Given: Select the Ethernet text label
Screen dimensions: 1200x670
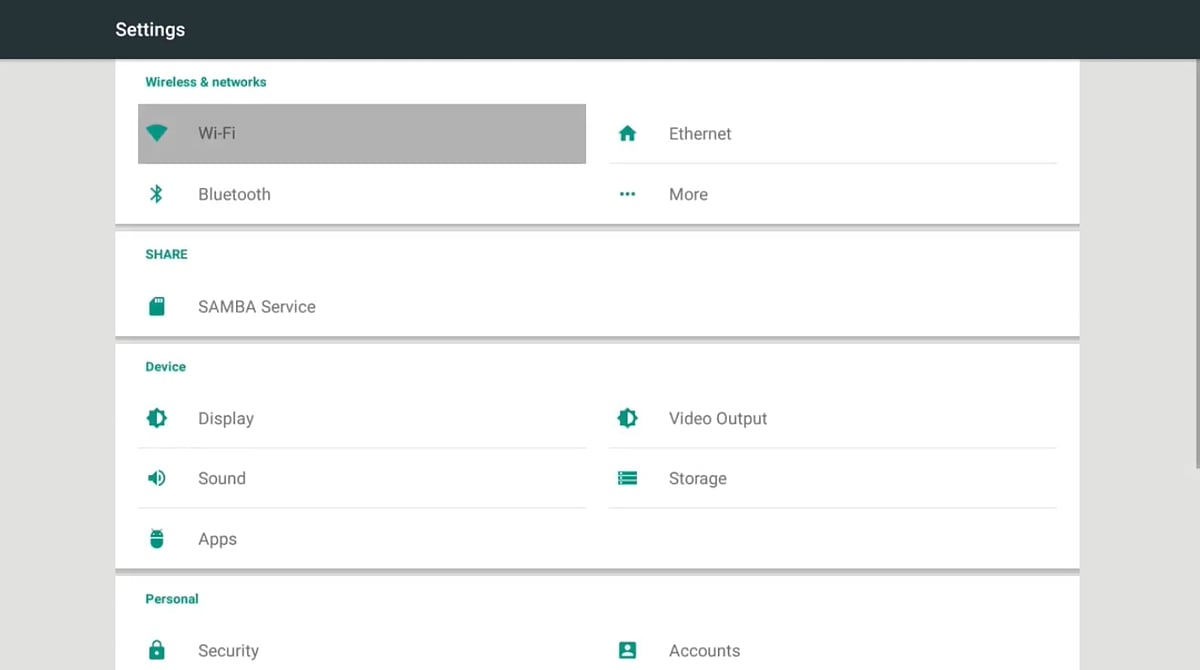Looking at the screenshot, I should tap(700, 133).
